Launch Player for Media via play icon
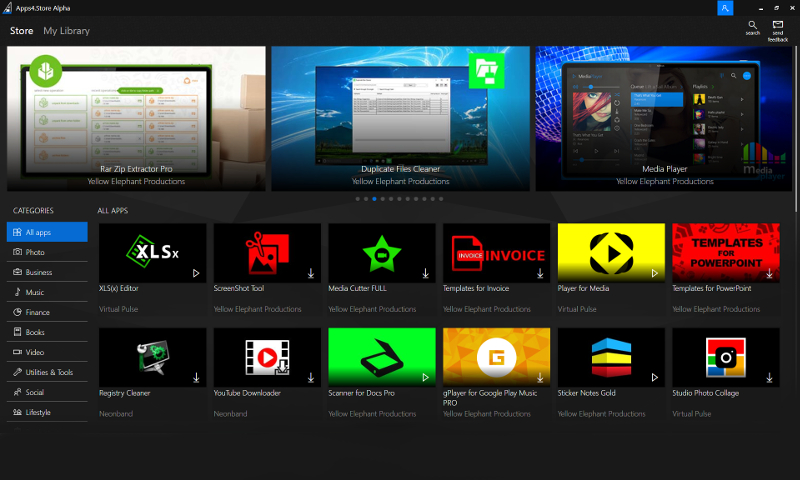The image size is (800, 480). point(655,273)
